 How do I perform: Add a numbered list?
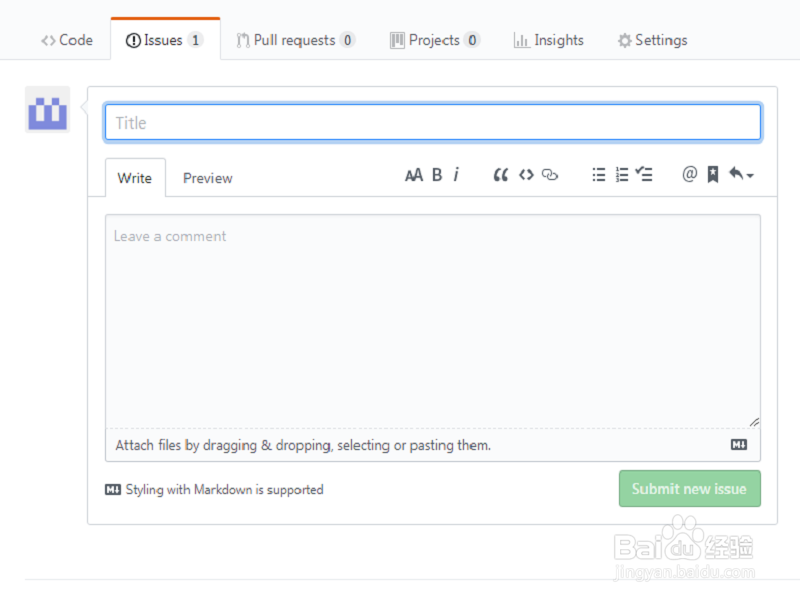[x=621, y=174]
